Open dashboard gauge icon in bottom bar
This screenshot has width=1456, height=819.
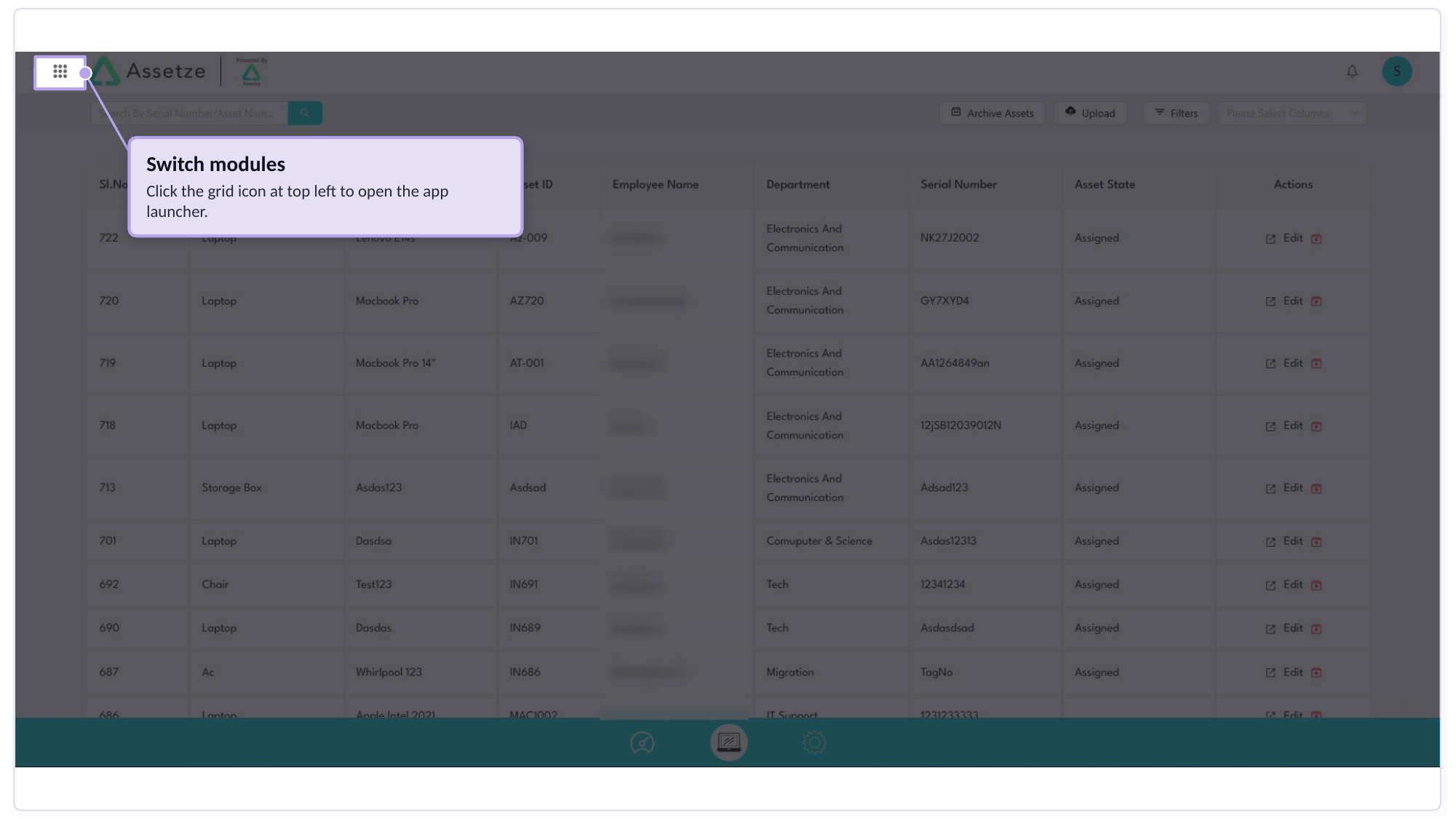(x=642, y=743)
